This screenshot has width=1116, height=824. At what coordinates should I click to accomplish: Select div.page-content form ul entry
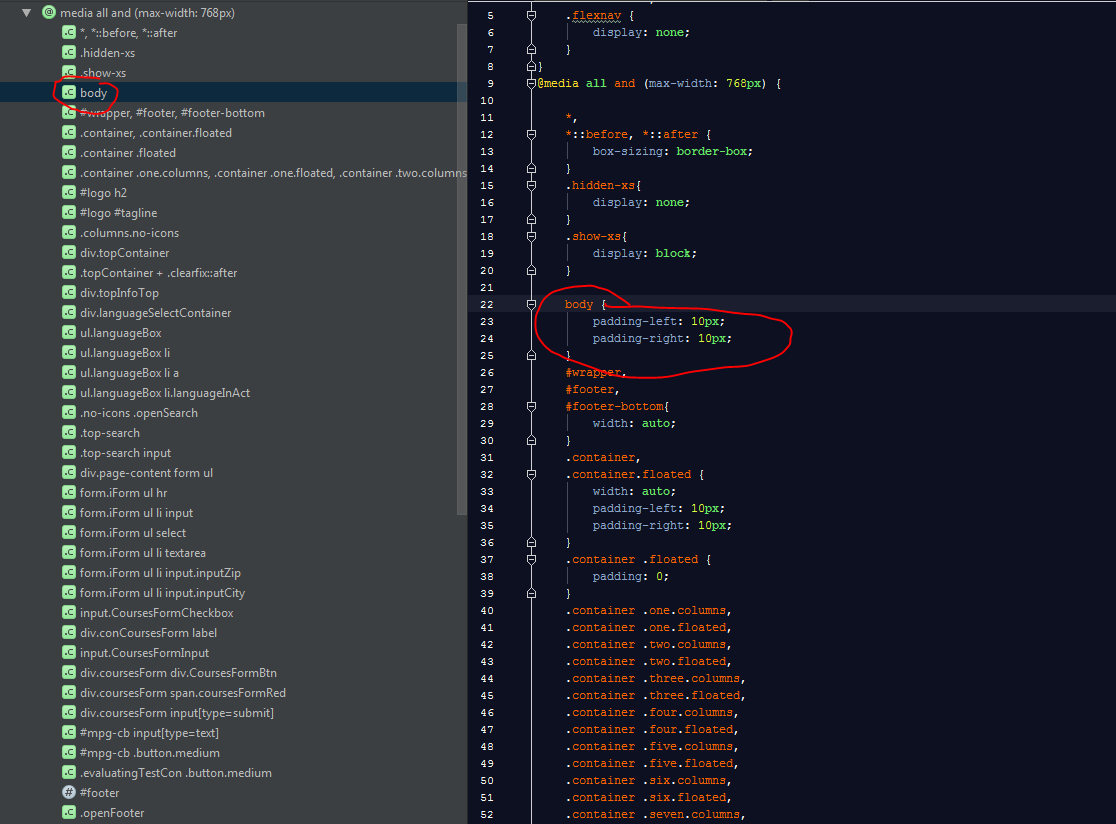pyautogui.click(x=147, y=472)
